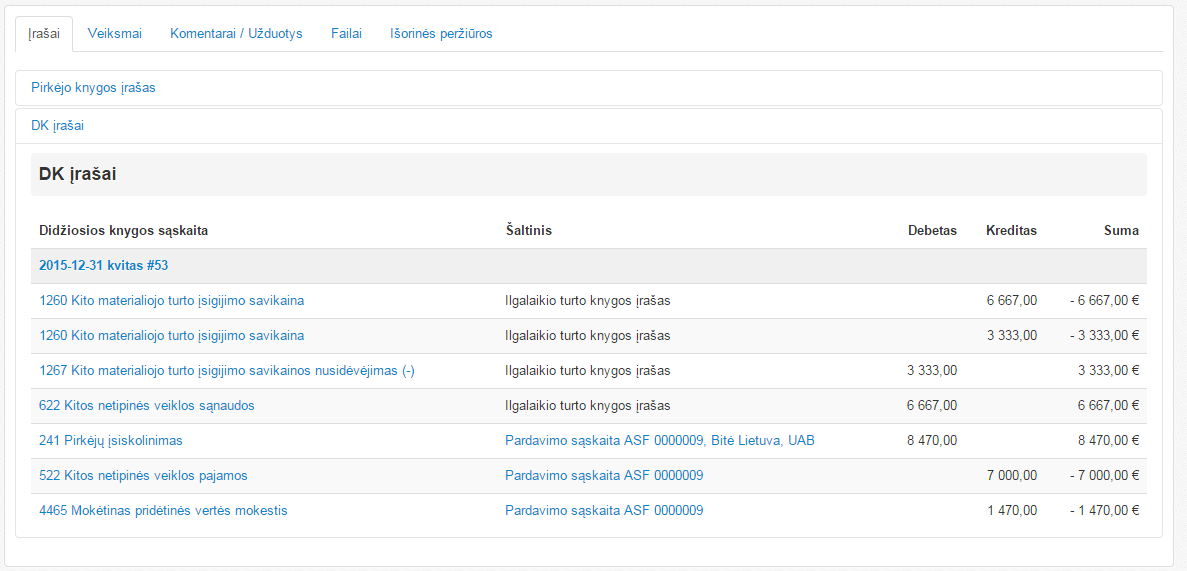The image size is (1187, 571).
Task: Click 522 Kitos netipinės veiklos pajamos
Action: [x=143, y=475]
